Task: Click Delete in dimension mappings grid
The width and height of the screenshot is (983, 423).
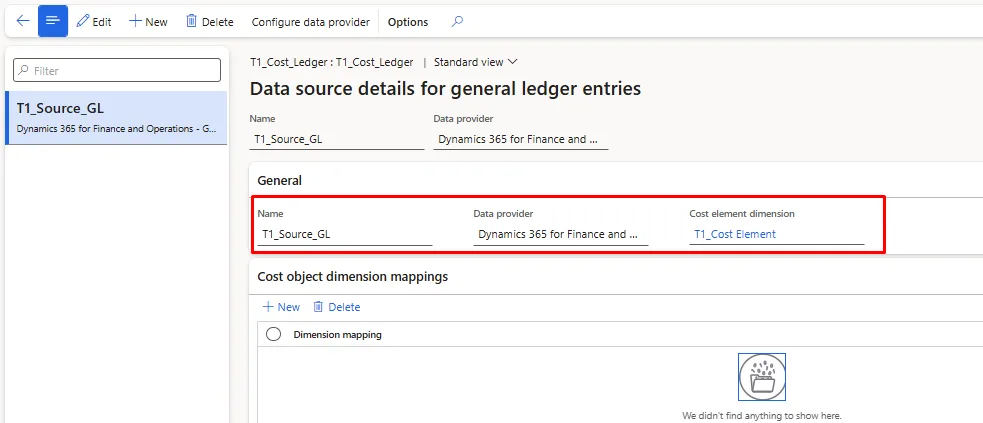Action: 337,307
